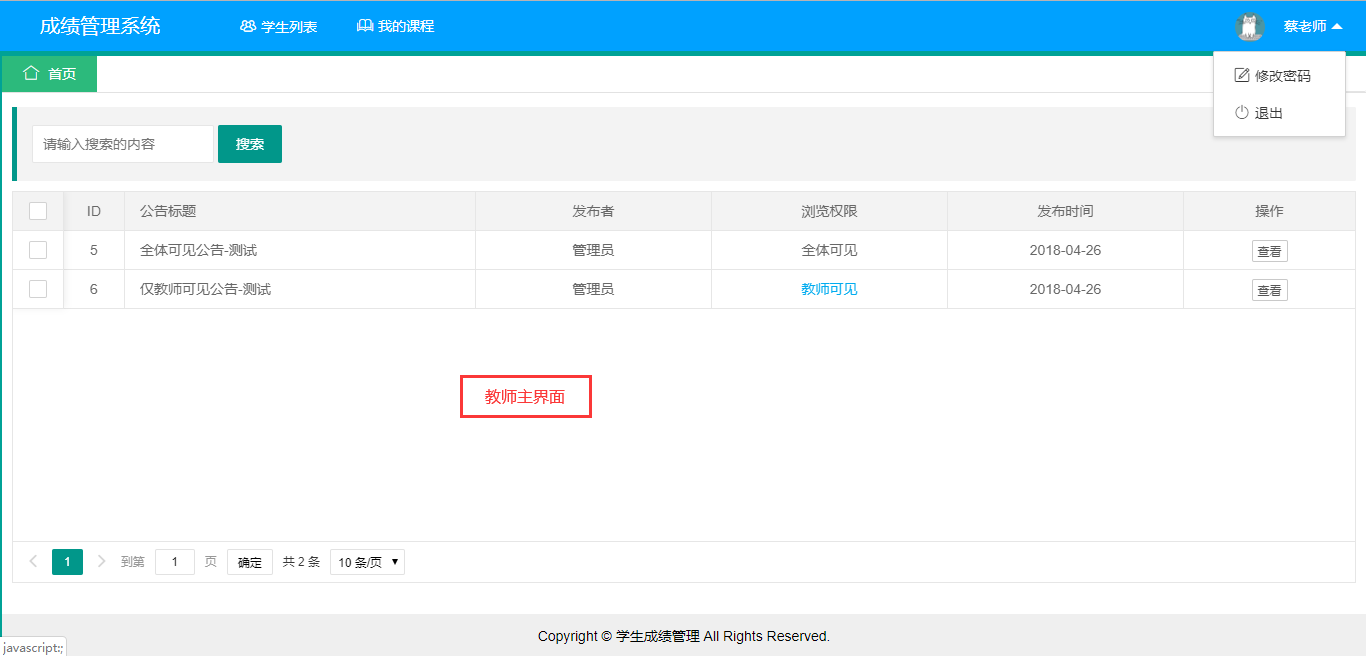This screenshot has width=1366, height=656.
Task: Click the green 搜索 button
Action: 250,144
